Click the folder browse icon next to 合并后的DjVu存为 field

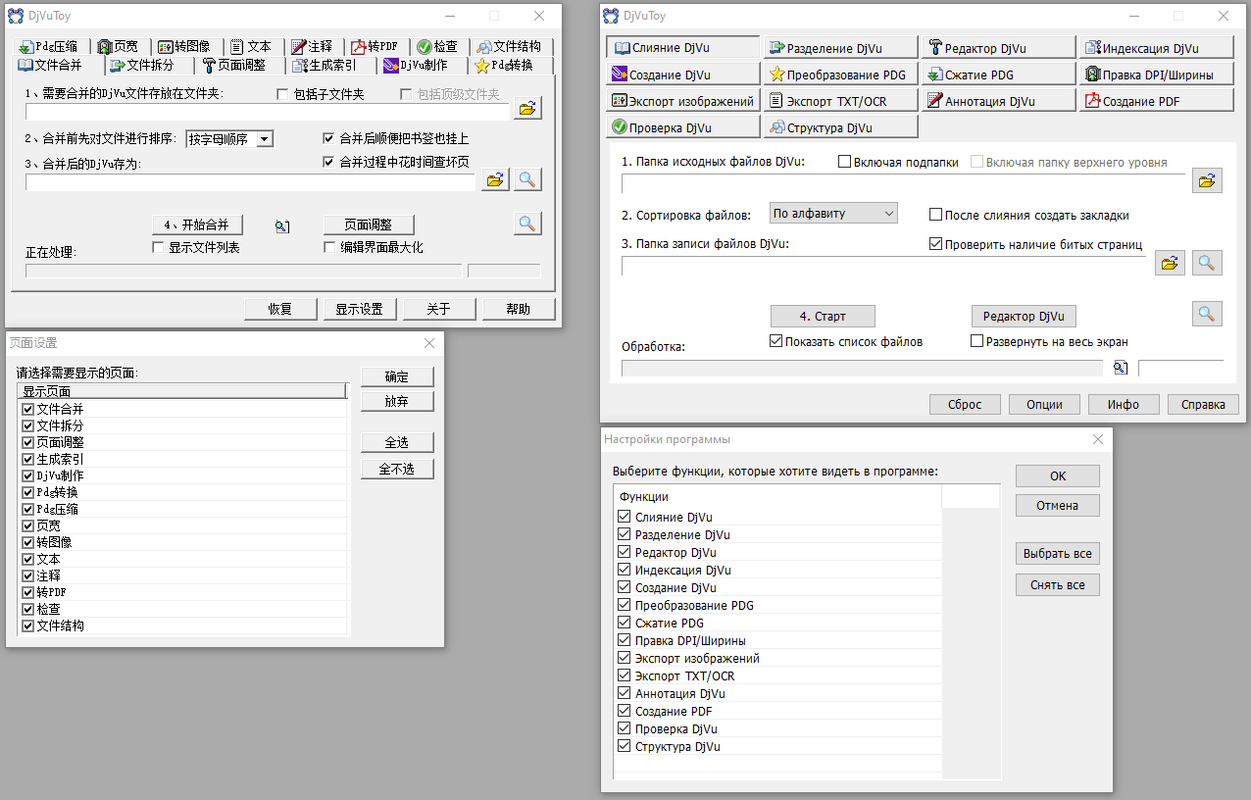(x=494, y=180)
